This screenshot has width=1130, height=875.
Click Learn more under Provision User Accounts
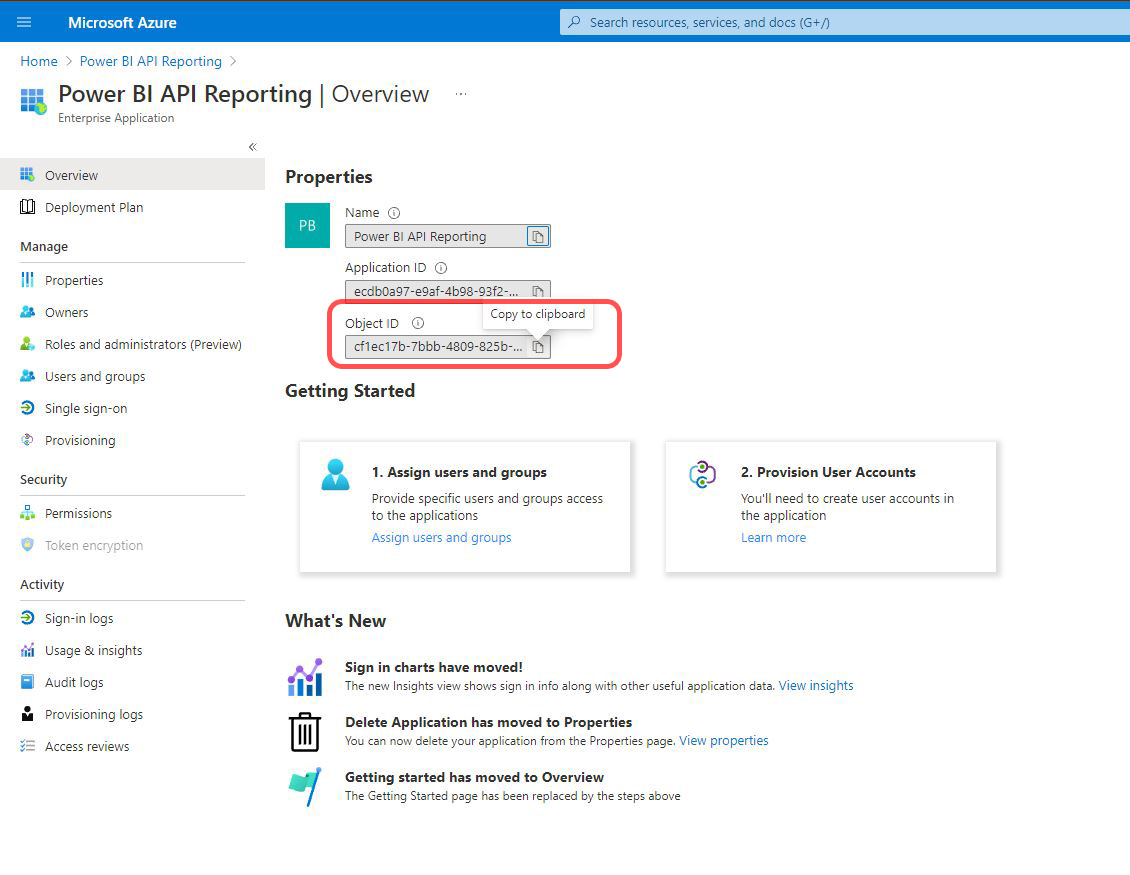773,537
